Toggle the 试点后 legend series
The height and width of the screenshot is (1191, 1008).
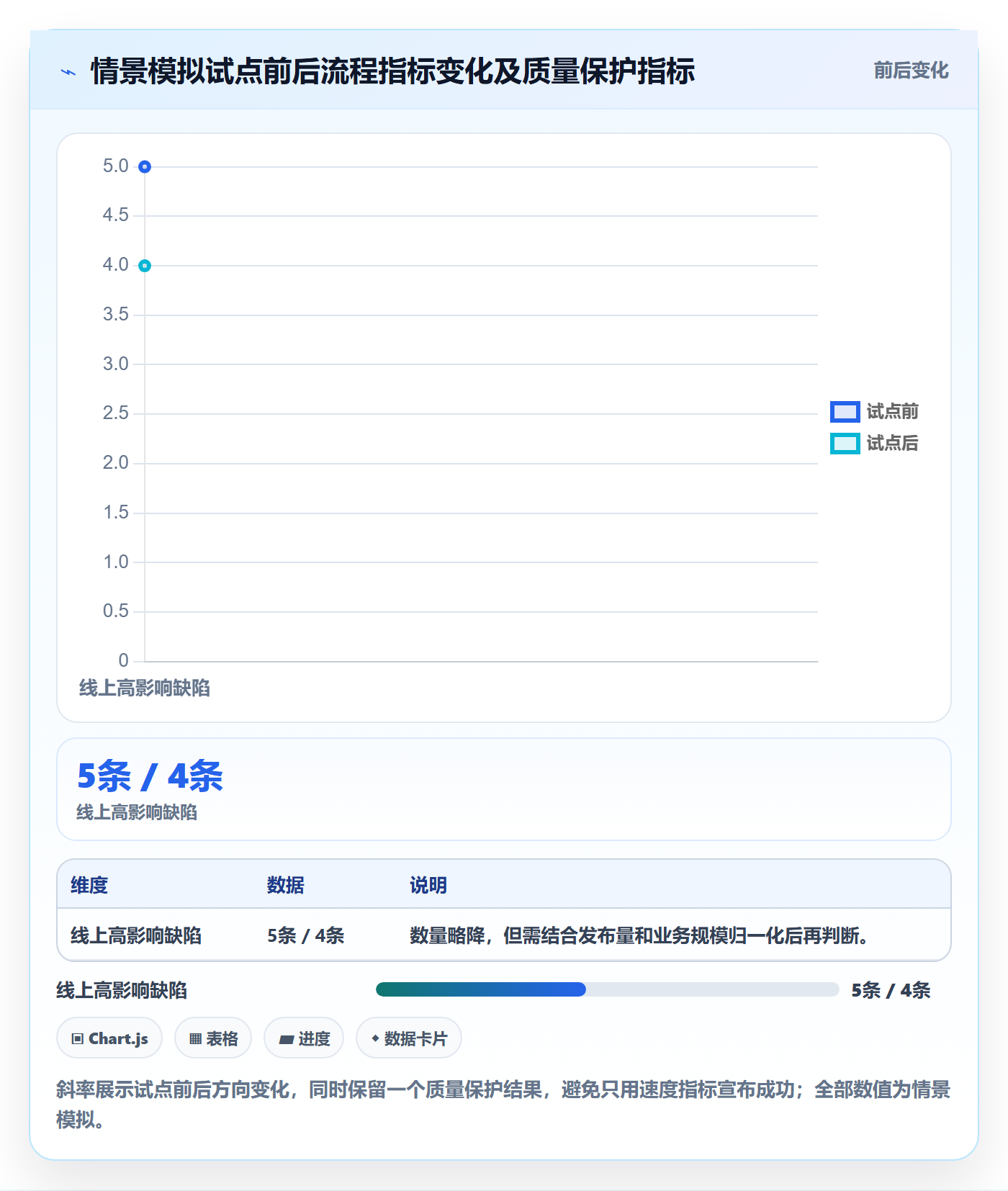(x=874, y=444)
